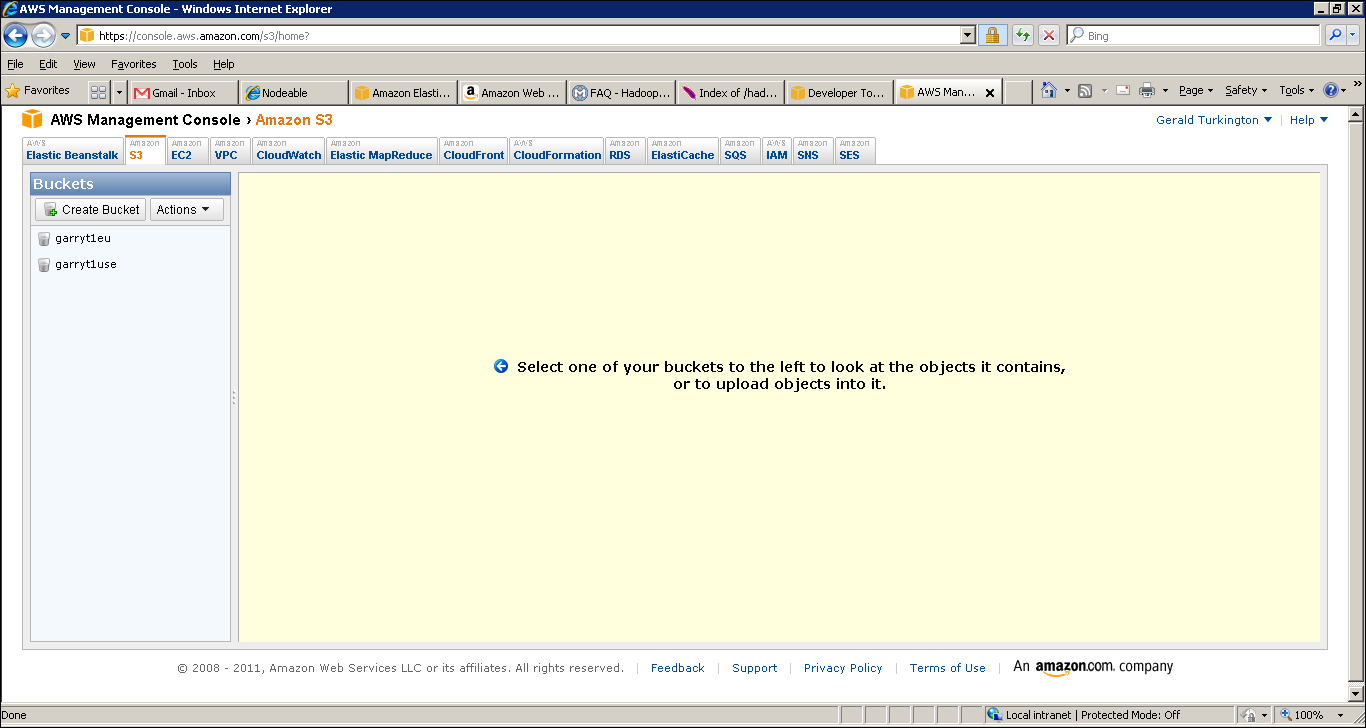Select the SES service tab
This screenshot has width=1366, height=728.
[855, 151]
